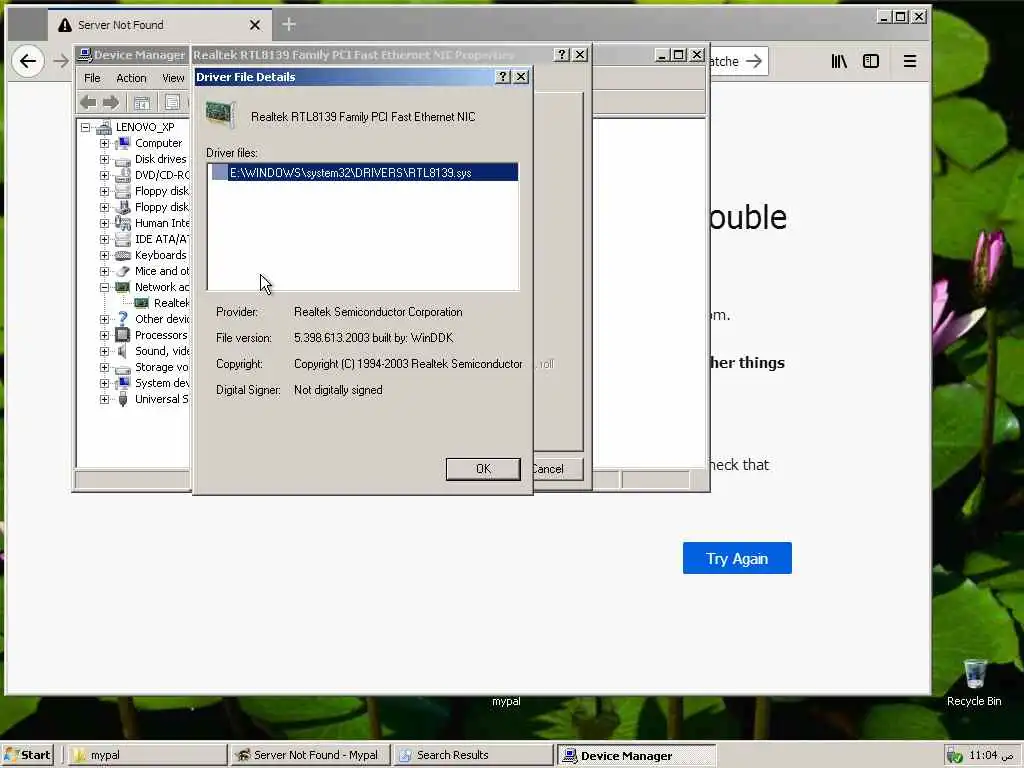Screen dimensions: 1024x768
Task: Click the Computer device icon in tree
Action: (123, 143)
